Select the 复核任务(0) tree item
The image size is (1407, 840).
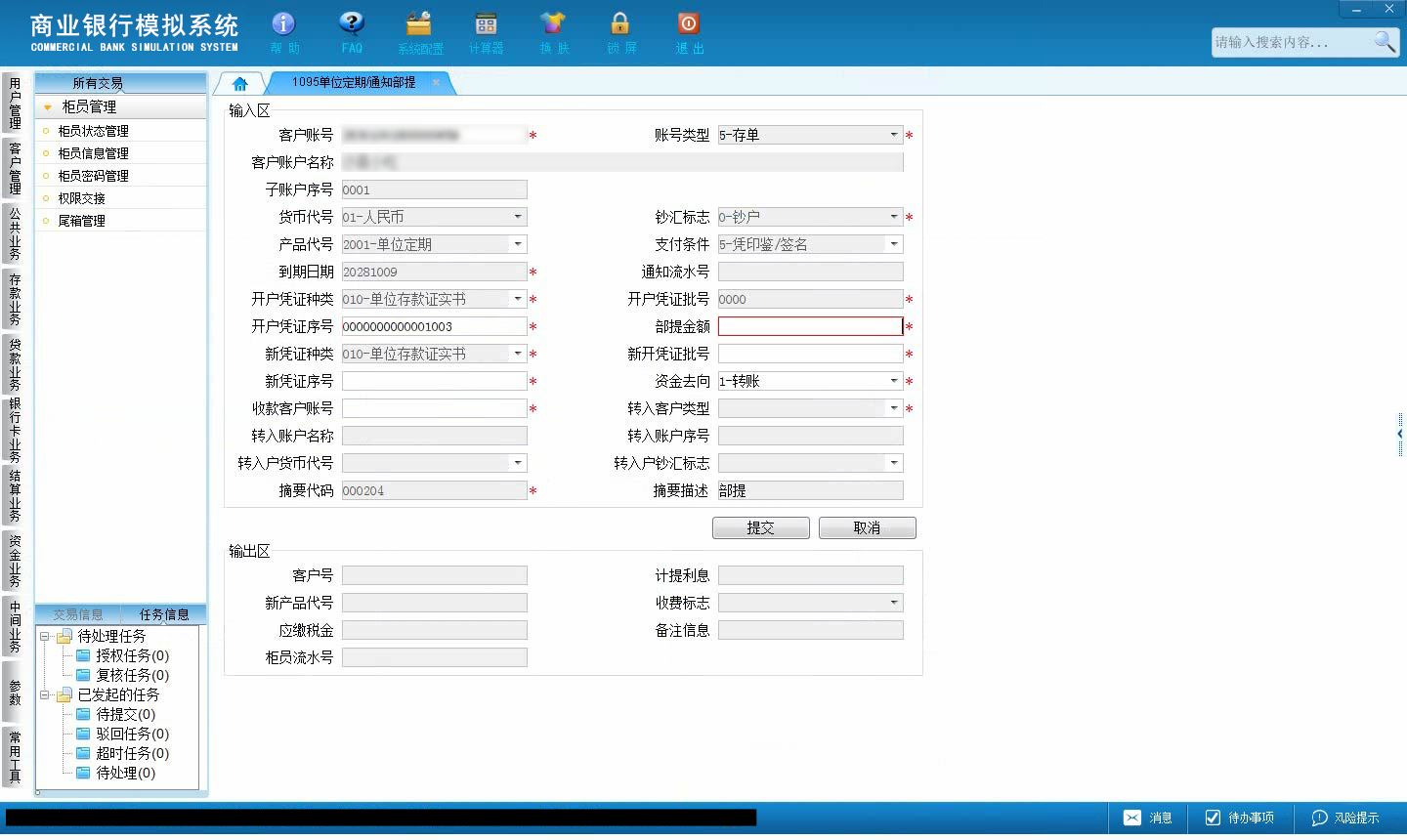[123, 675]
